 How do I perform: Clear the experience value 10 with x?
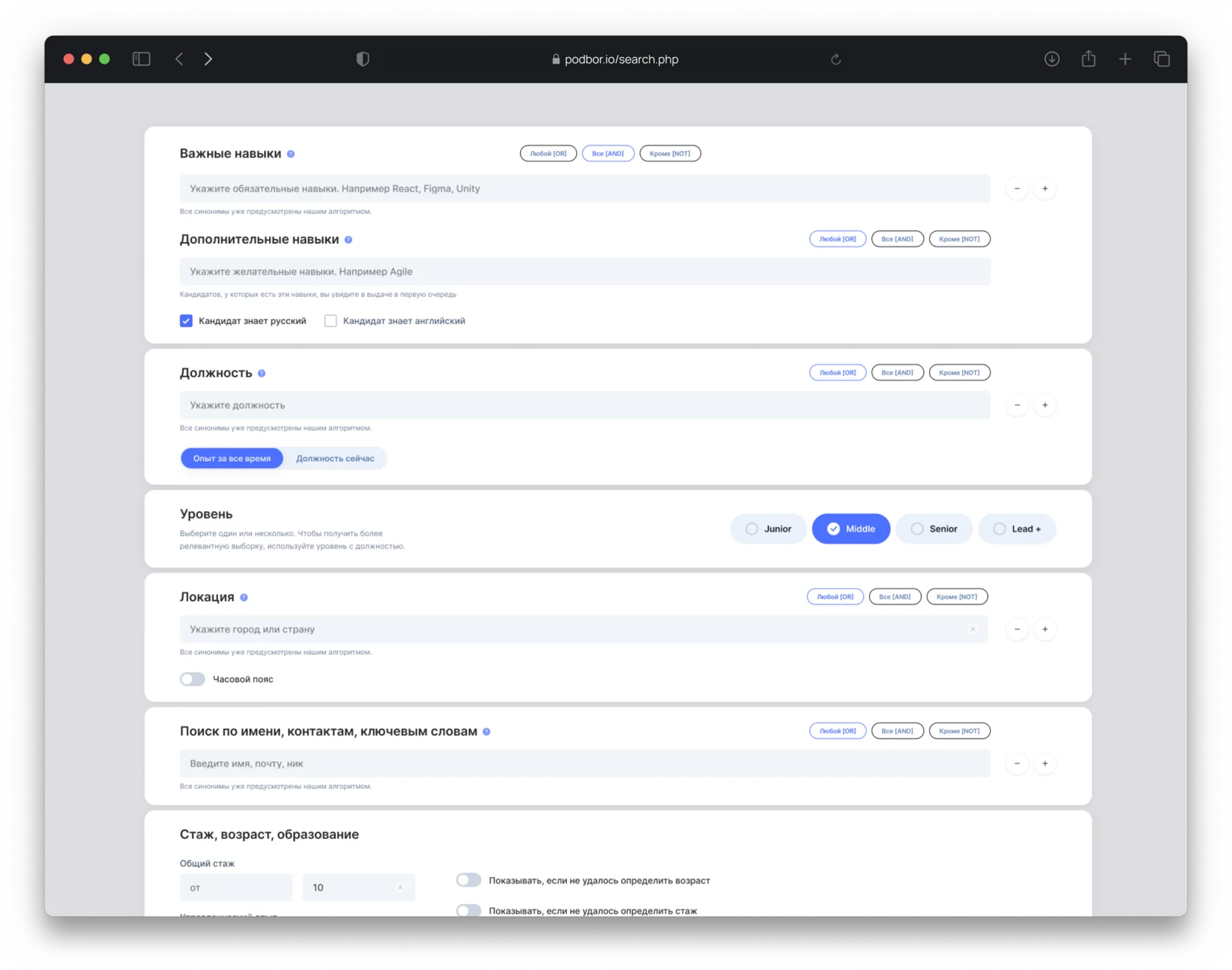(x=400, y=887)
